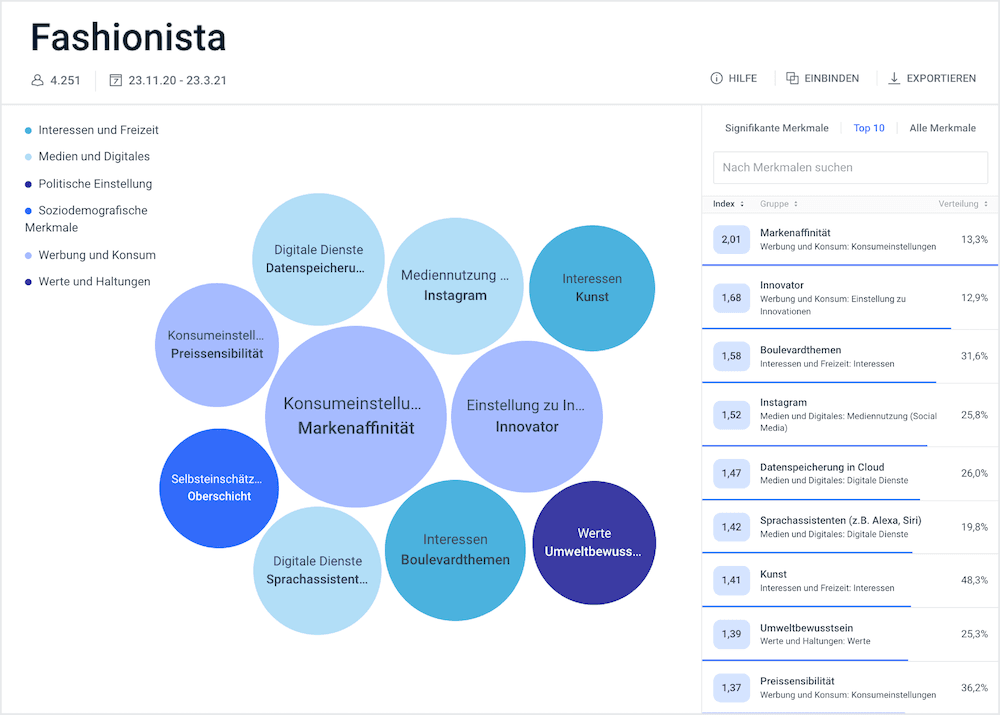The width and height of the screenshot is (1000, 715).
Task: Click the person count icon
Action: point(38,80)
